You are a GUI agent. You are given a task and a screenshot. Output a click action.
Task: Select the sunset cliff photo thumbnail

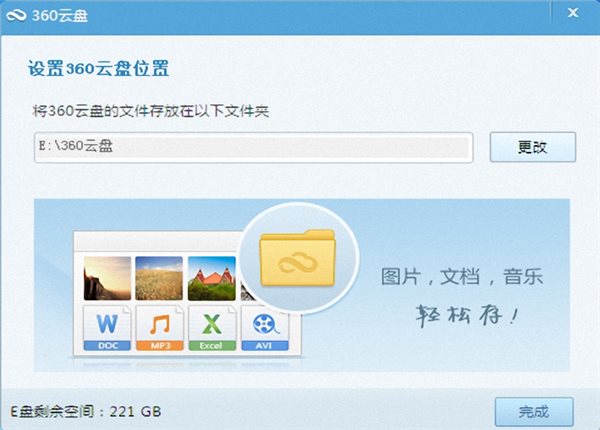click(x=108, y=278)
